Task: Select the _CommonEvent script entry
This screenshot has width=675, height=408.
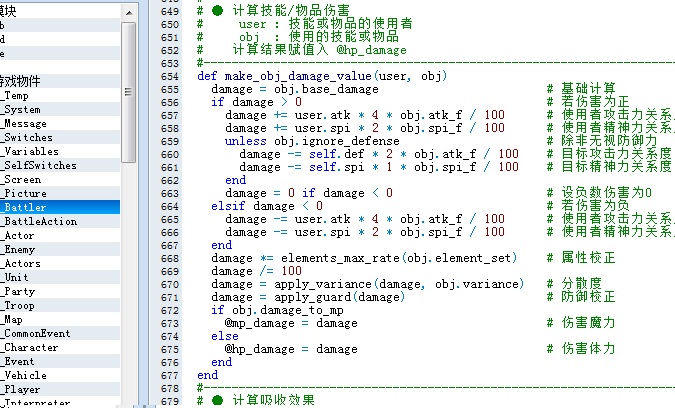Action: pyautogui.click(x=60, y=333)
